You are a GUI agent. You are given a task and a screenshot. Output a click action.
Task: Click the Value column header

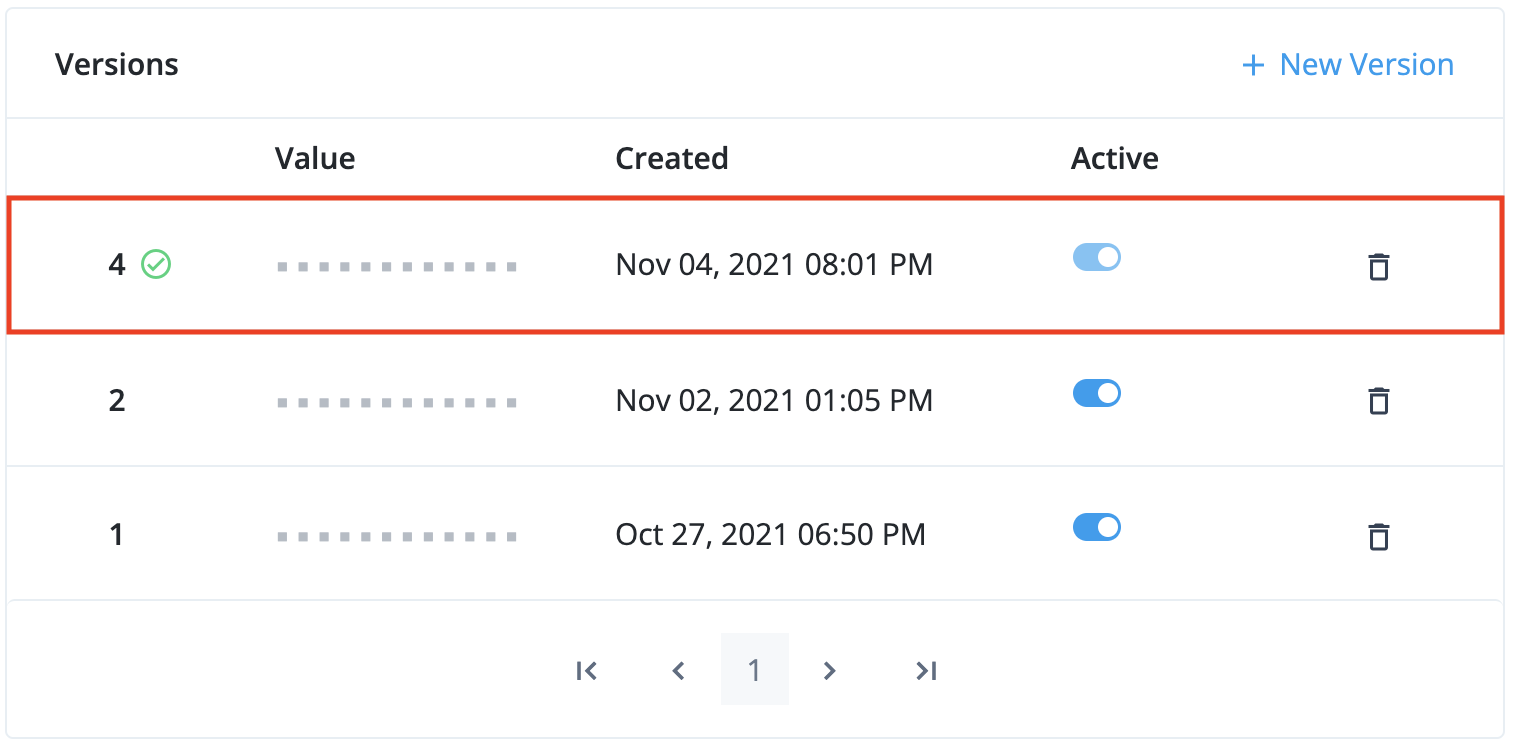[315, 158]
